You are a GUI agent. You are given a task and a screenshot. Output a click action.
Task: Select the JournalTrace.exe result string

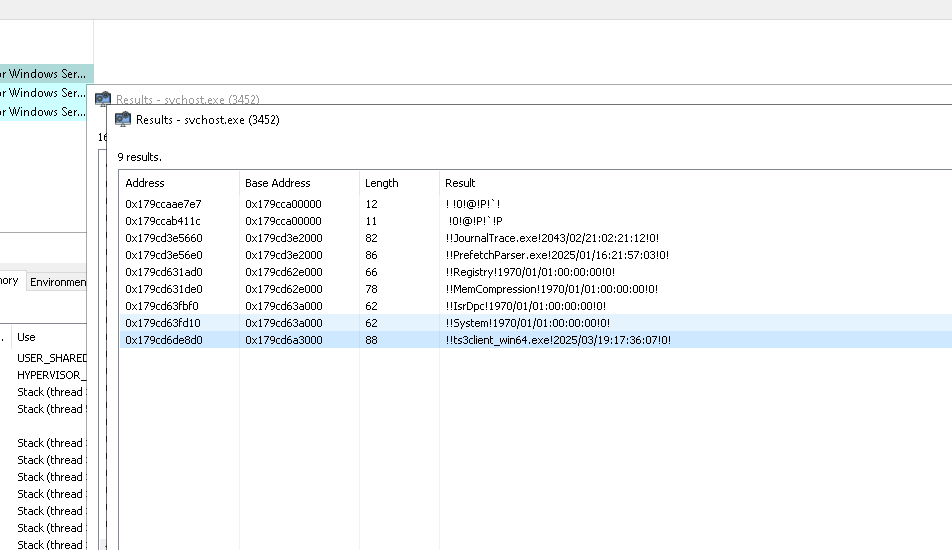point(552,238)
